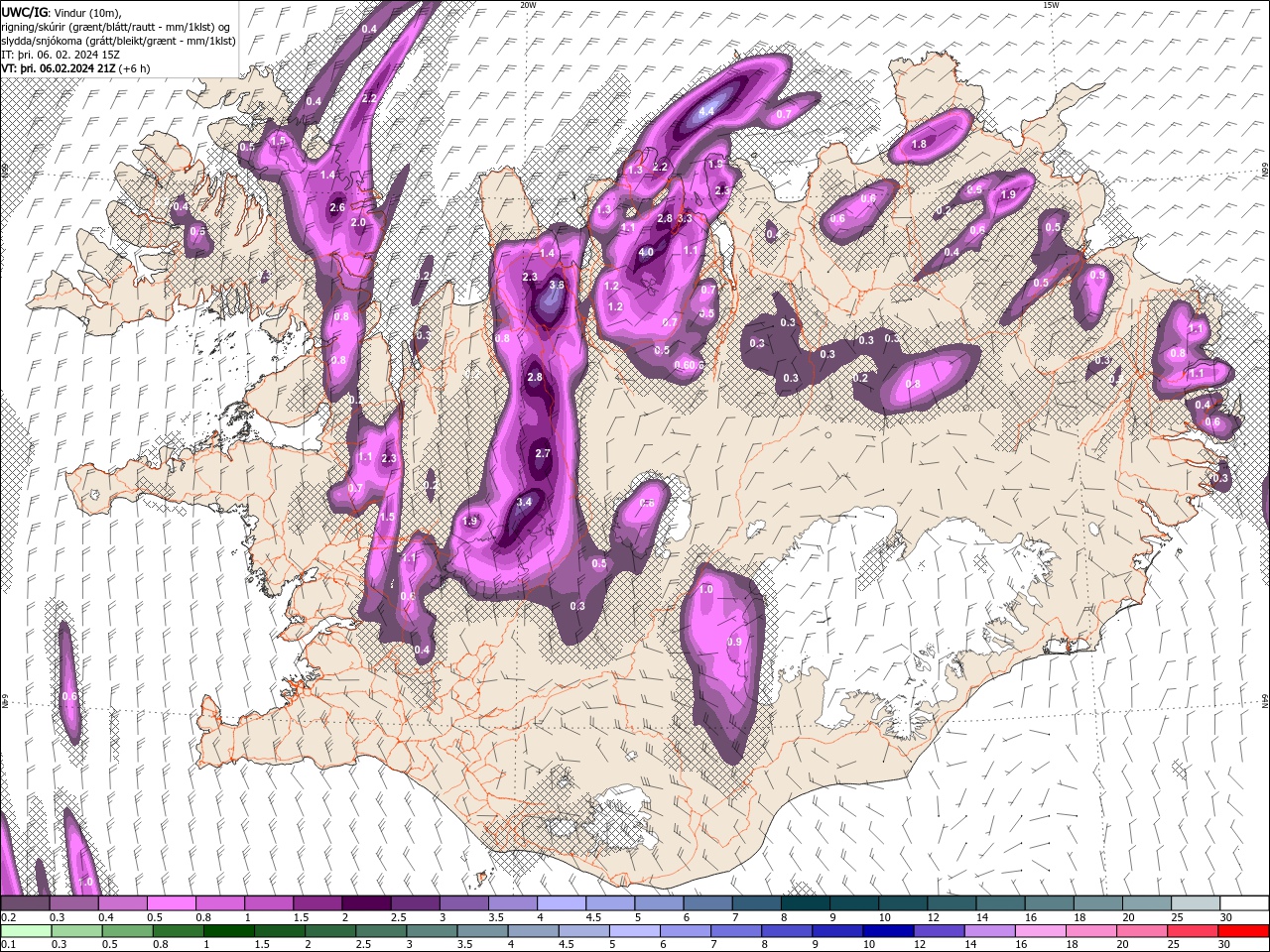The image size is (1270, 952).
Task: Click the 4.0 precipitation value on the map
Action: point(646,252)
